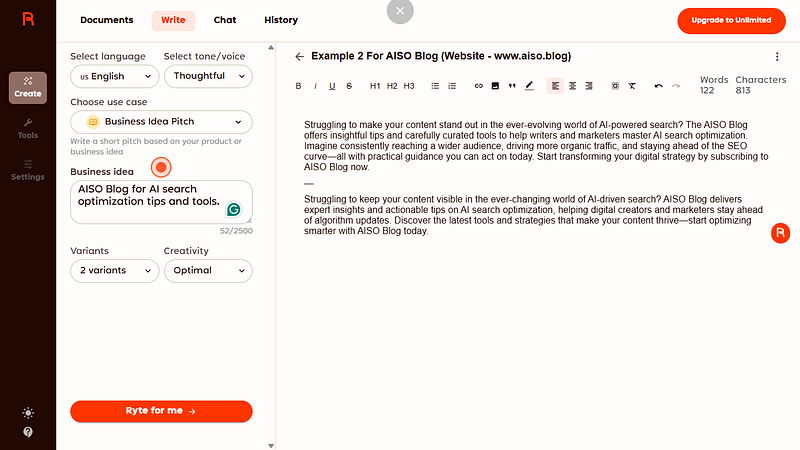Viewport: 800px width, 450px height.
Task: Insert a numbered list
Action: (x=452, y=86)
